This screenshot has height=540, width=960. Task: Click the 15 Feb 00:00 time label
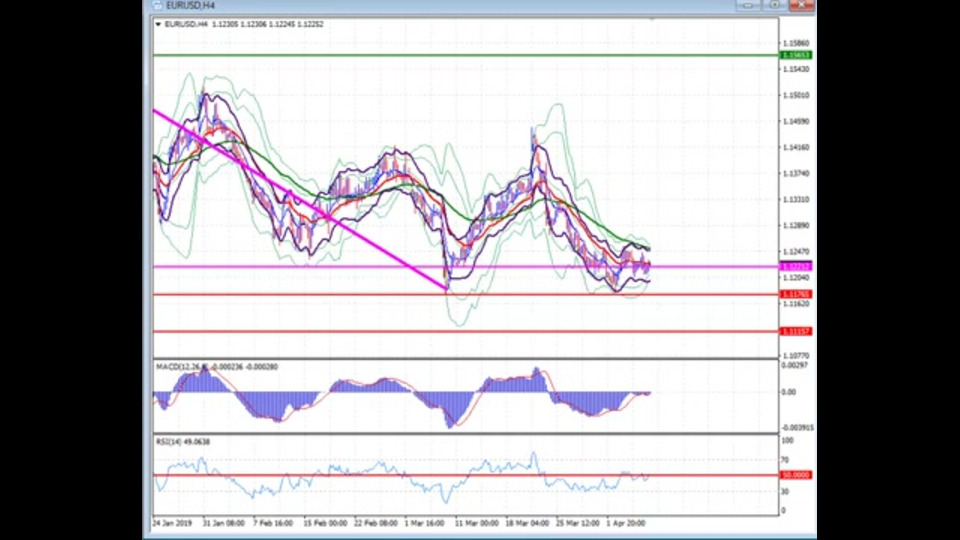(x=325, y=523)
